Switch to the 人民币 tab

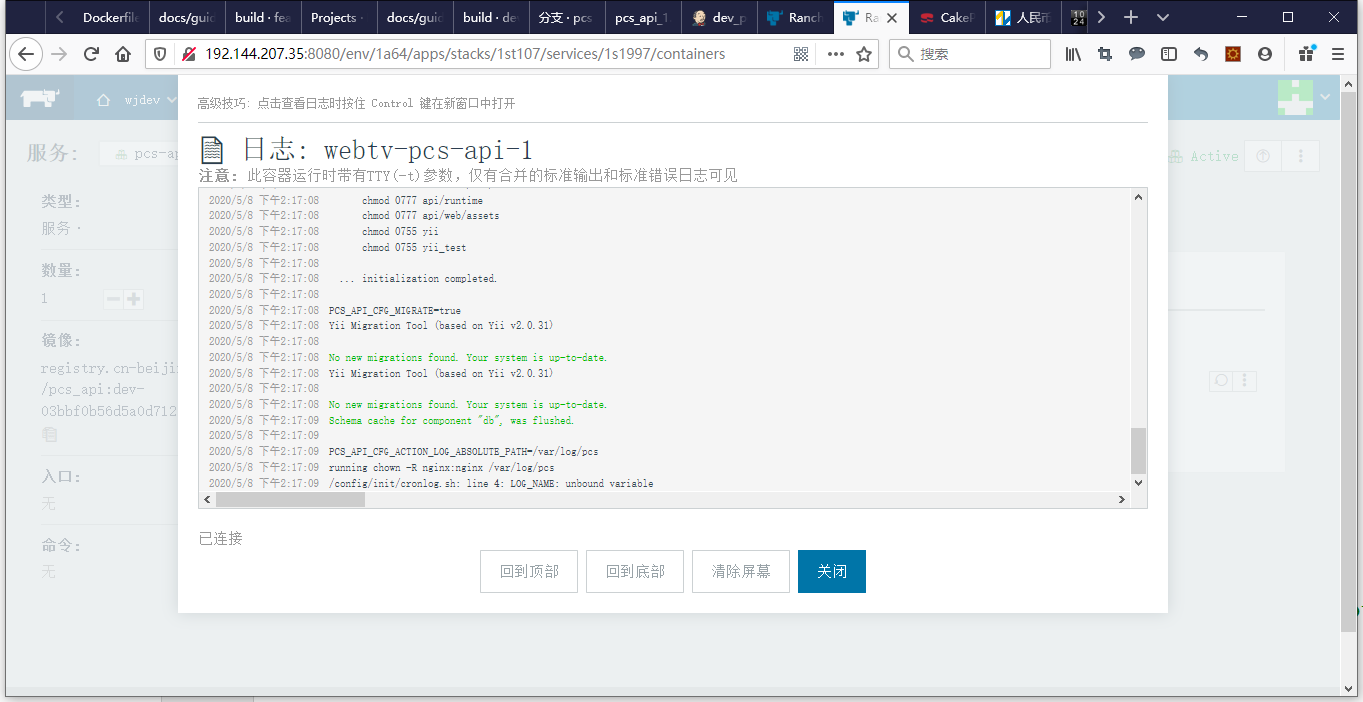click(x=1023, y=18)
